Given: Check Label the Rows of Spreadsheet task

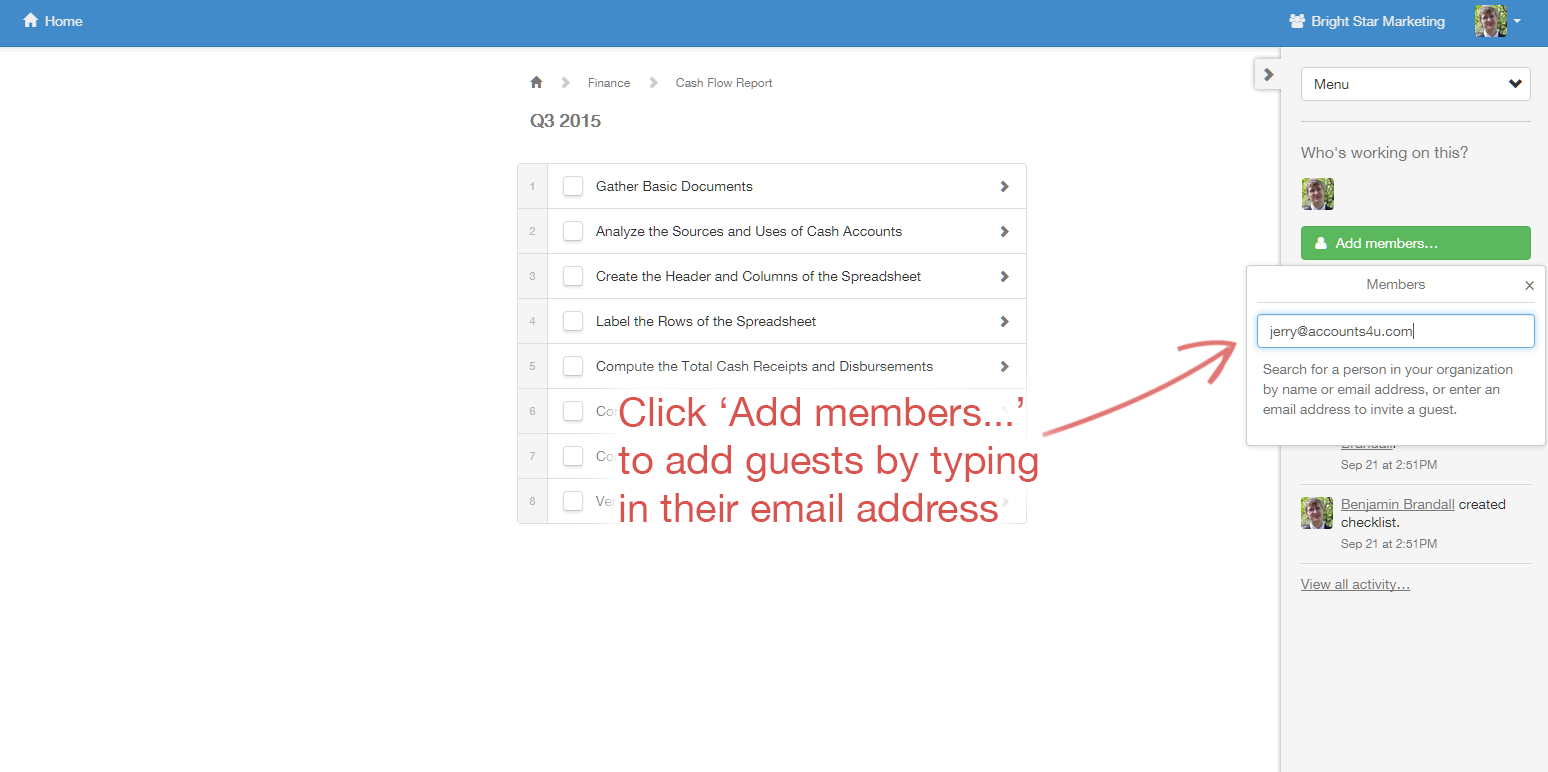Looking at the screenshot, I should 573,321.
